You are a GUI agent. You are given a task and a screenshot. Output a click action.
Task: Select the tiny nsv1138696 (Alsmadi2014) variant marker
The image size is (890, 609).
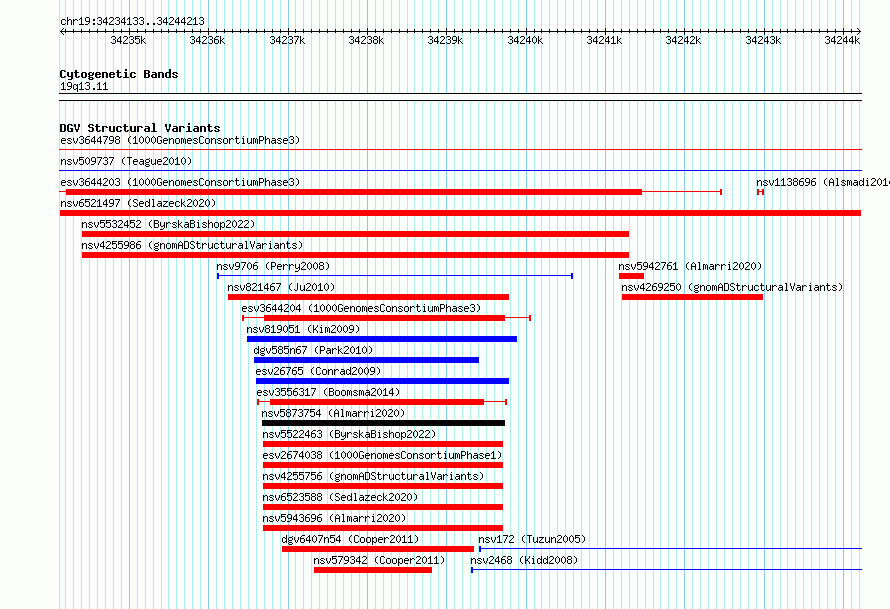pyautogui.click(x=761, y=192)
